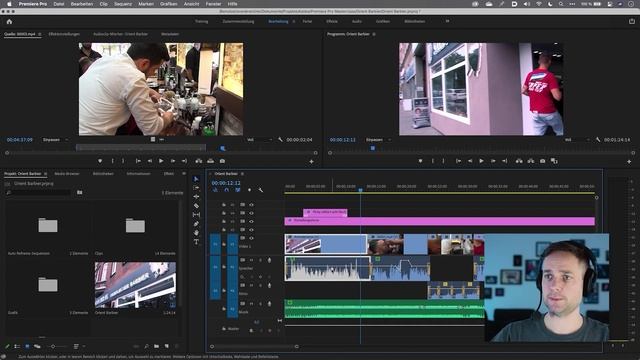Toggle the lock on the Video 1 track
The width and height of the screenshot is (640, 360).
coord(224,244)
